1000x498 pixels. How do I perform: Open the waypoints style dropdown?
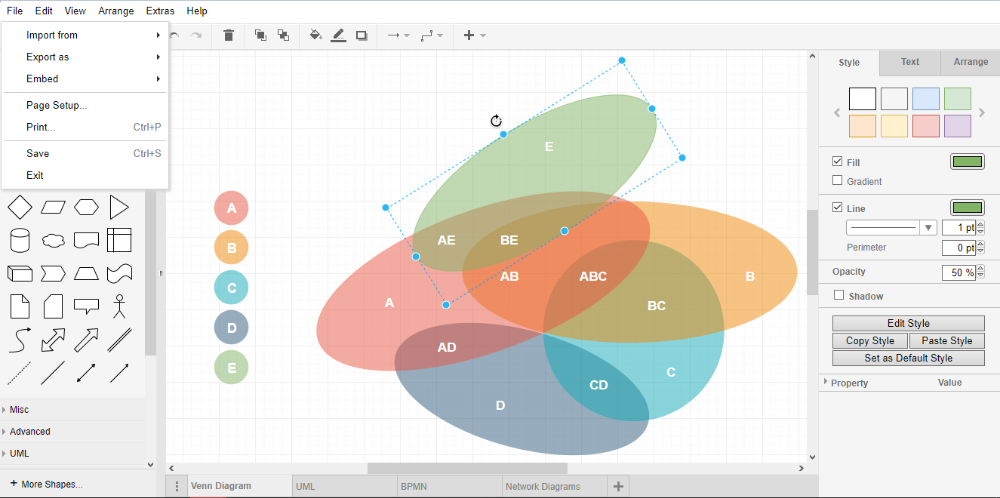coord(432,36)
